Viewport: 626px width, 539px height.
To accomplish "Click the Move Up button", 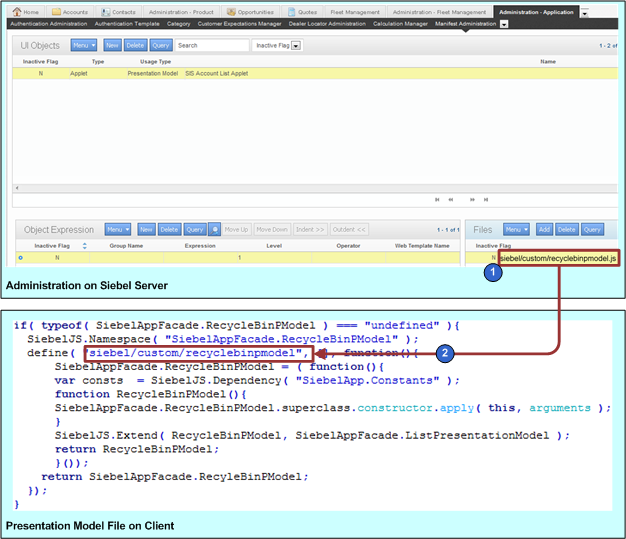I will [236, 230].
